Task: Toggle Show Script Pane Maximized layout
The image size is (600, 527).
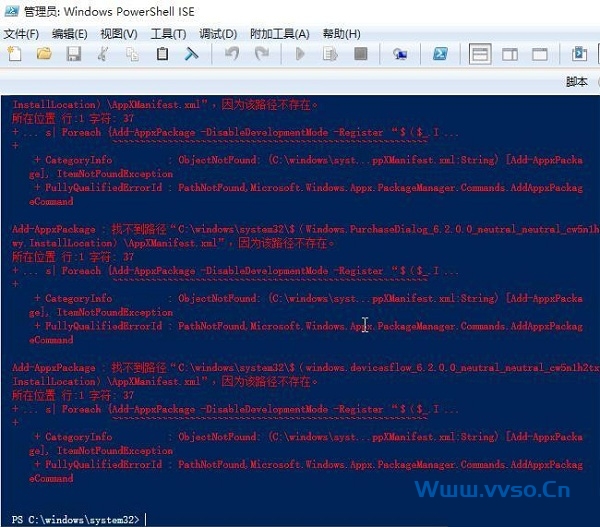Action: point(539,54)
